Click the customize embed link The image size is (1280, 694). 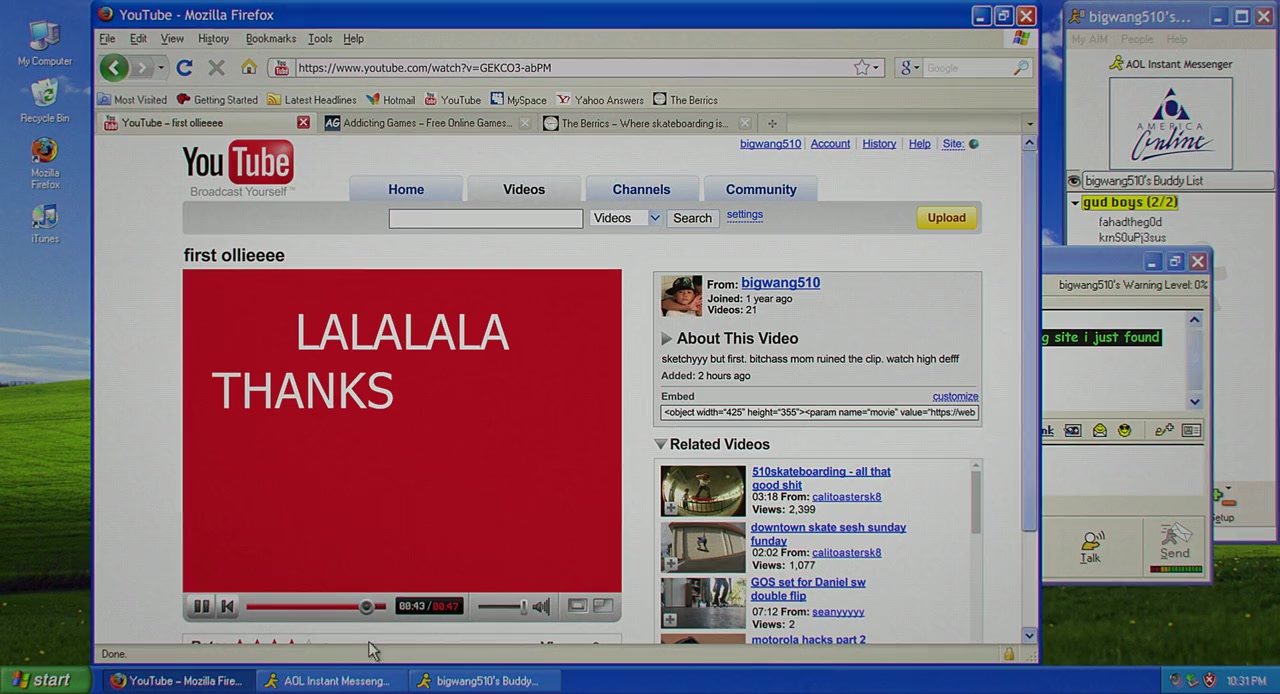tap(955, 397)
